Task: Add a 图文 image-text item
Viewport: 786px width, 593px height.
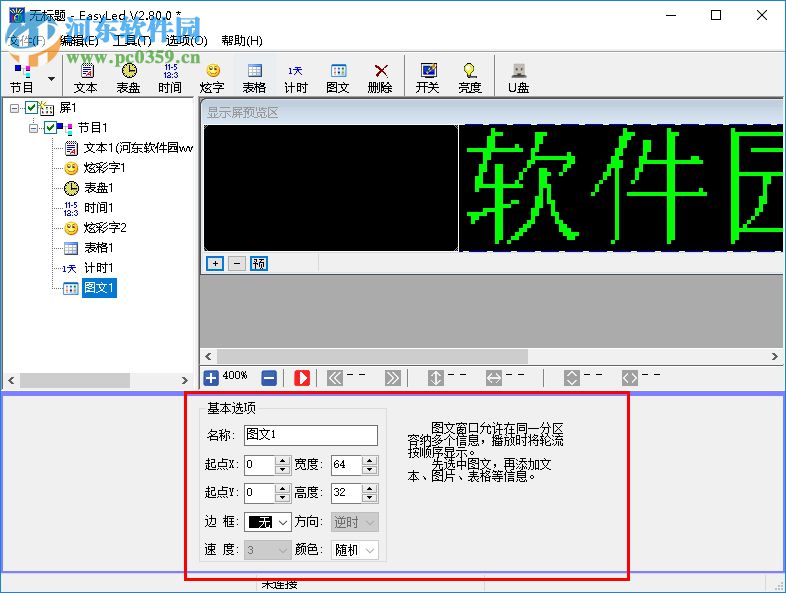Action: pos(338,78)
